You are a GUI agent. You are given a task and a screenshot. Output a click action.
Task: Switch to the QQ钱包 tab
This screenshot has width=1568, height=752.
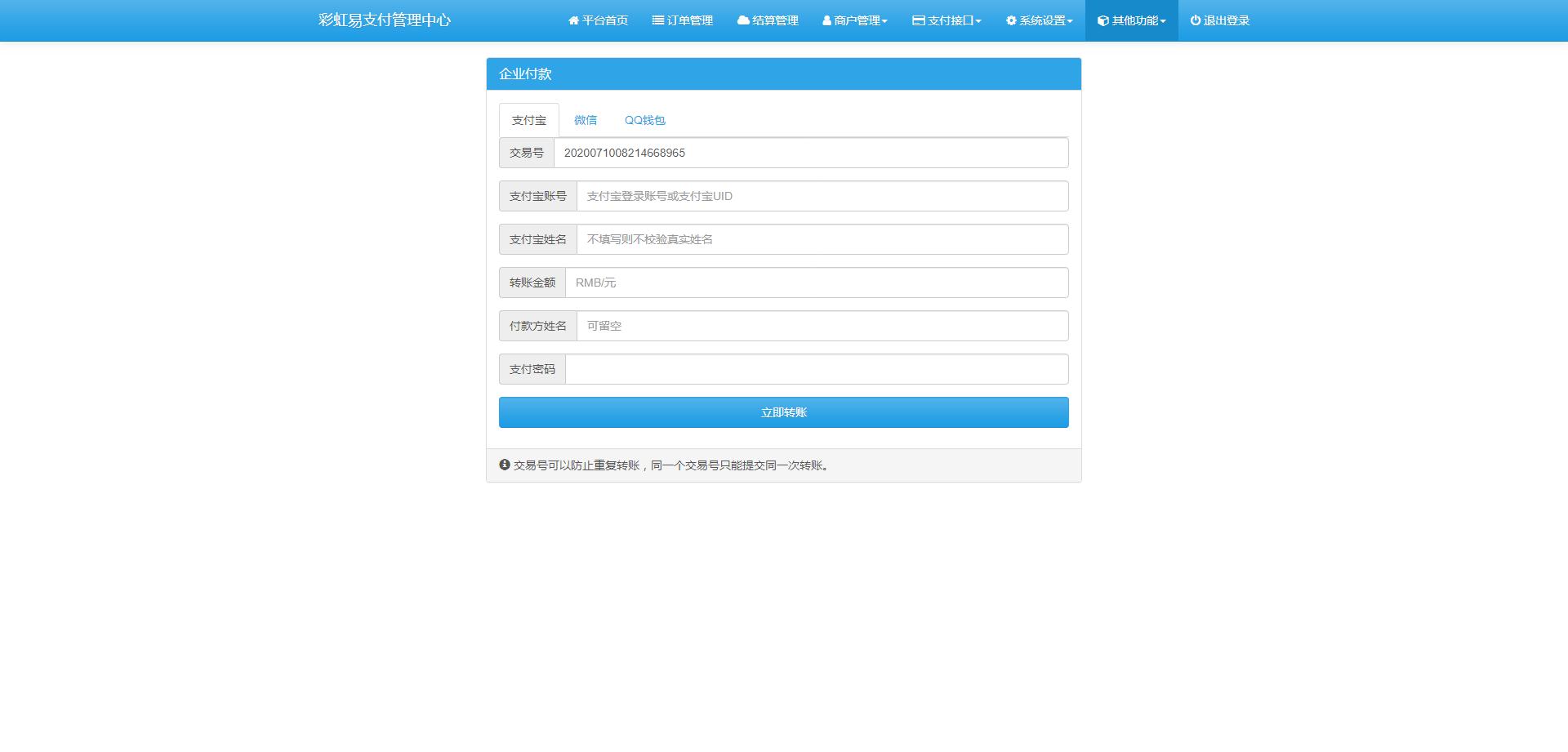pyautogui.click(x=644, y=120)
